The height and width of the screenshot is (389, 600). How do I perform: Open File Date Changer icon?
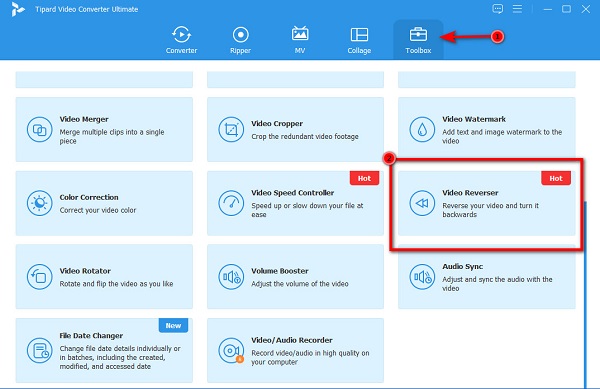(39, 350)
